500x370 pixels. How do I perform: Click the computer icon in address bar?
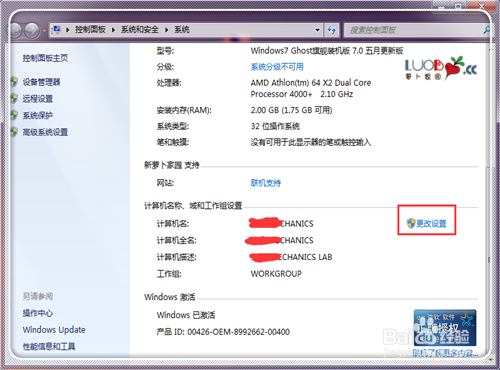click(56, 30)
